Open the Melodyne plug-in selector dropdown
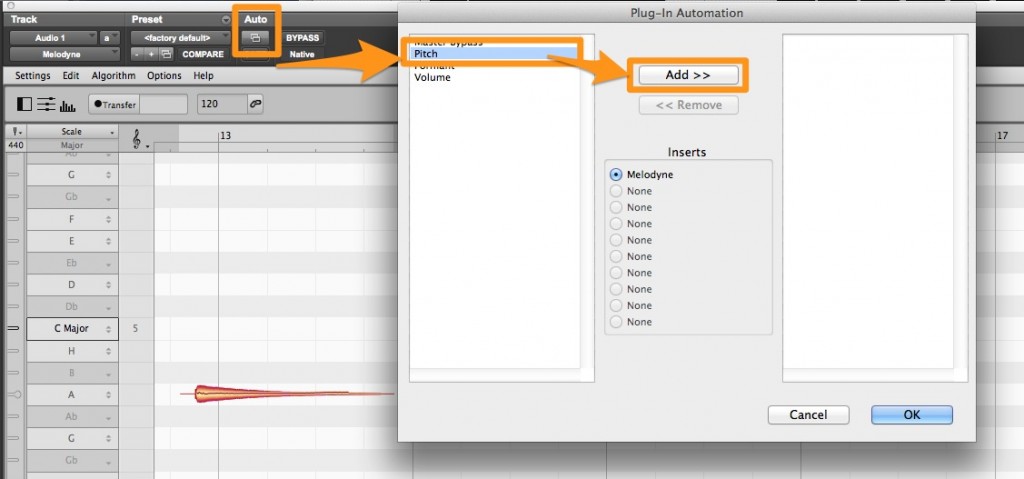Viewport: 1024px width, 479px height. 65,54
